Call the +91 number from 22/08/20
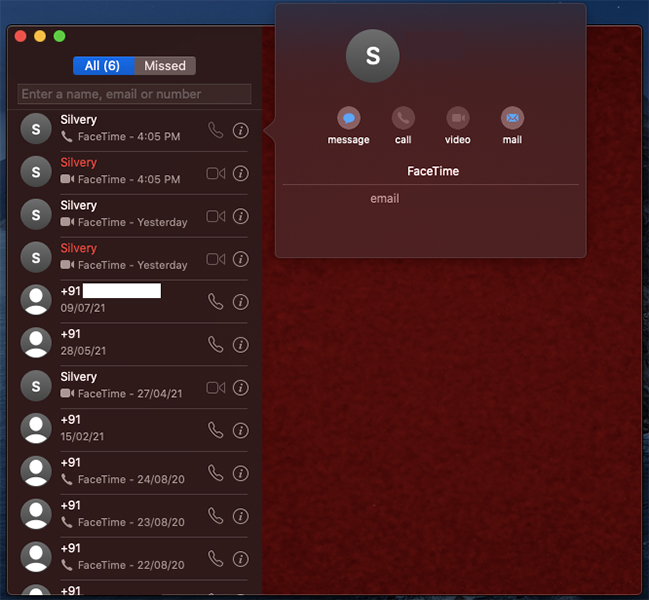649x600 pixels. [216, 559]
